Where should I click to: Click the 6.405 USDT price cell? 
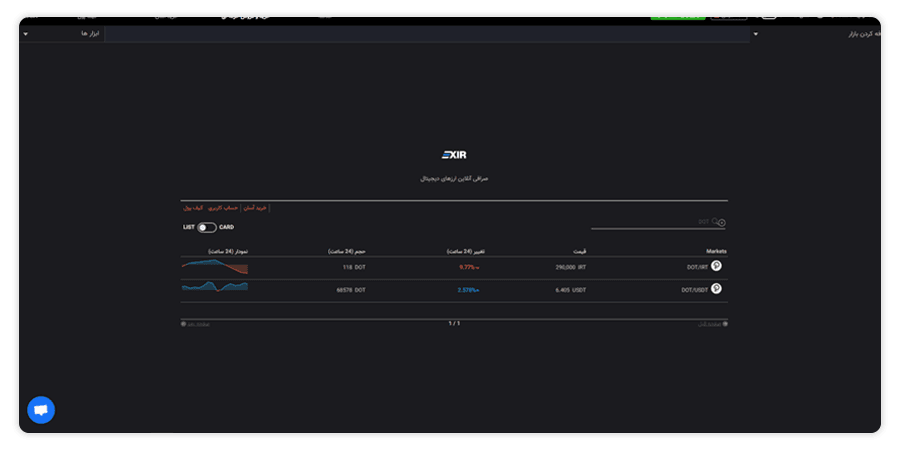571,290
